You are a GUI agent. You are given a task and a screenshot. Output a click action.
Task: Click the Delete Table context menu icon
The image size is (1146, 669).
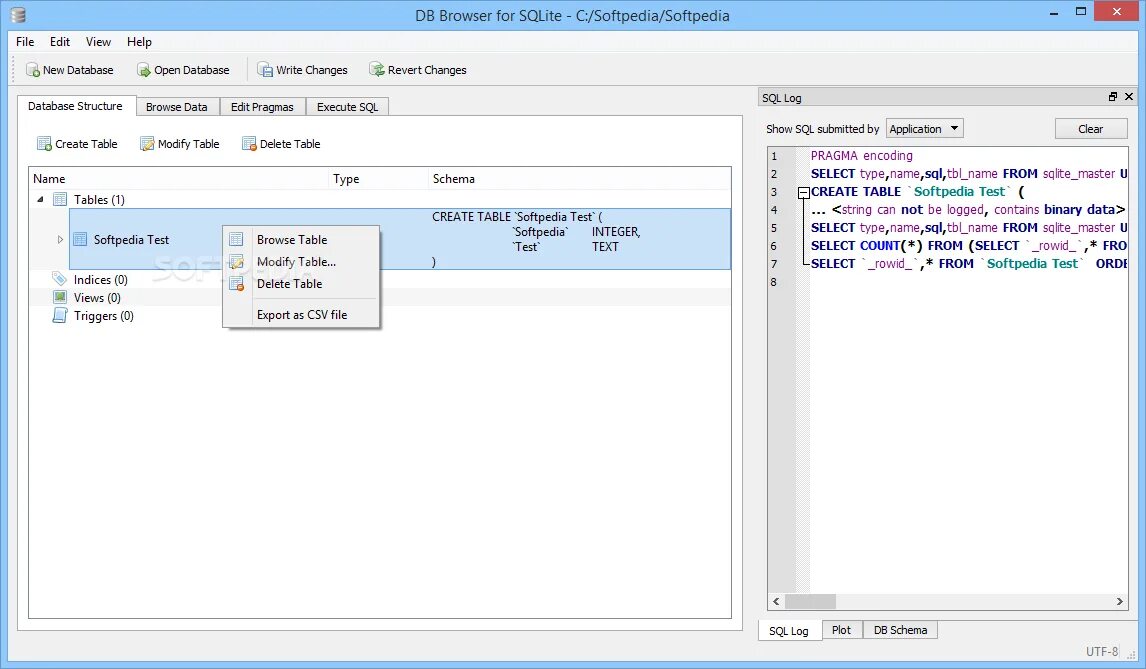(236, 284)
